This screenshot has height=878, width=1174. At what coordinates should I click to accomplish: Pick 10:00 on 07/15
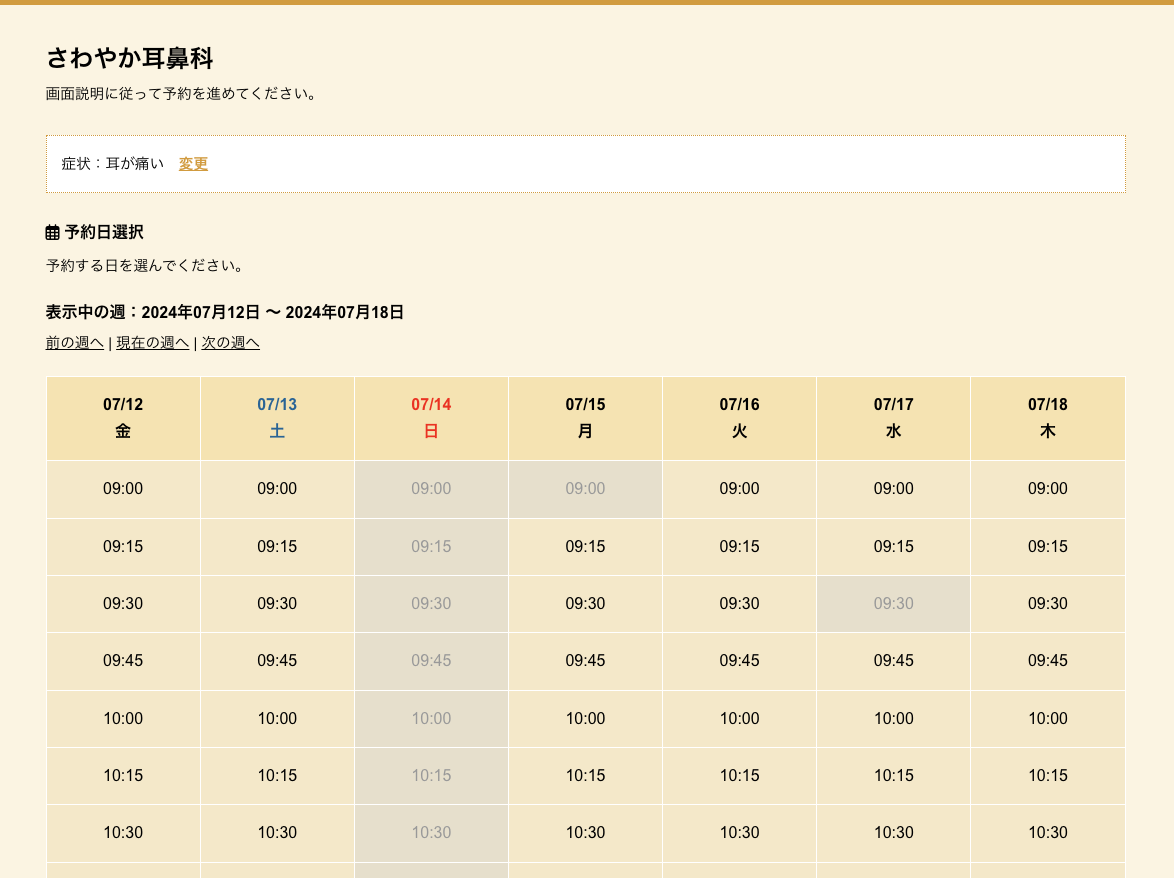coord(586,719)
